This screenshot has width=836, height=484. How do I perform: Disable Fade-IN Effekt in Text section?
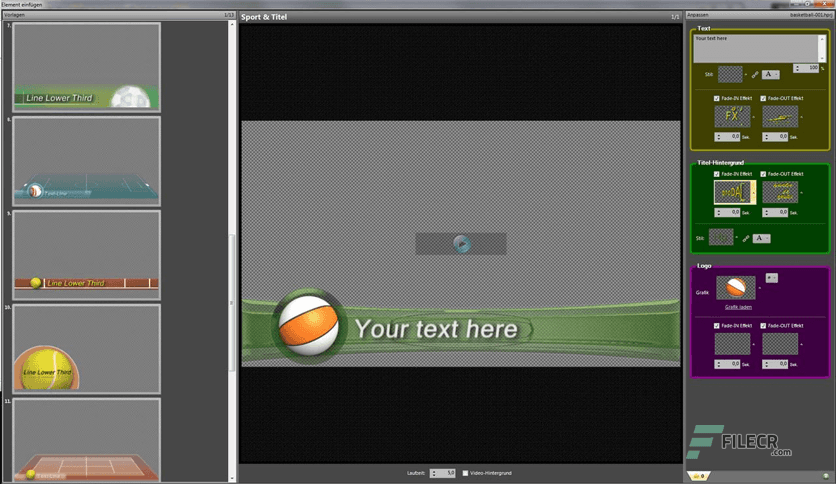click(x=717, y=99)
